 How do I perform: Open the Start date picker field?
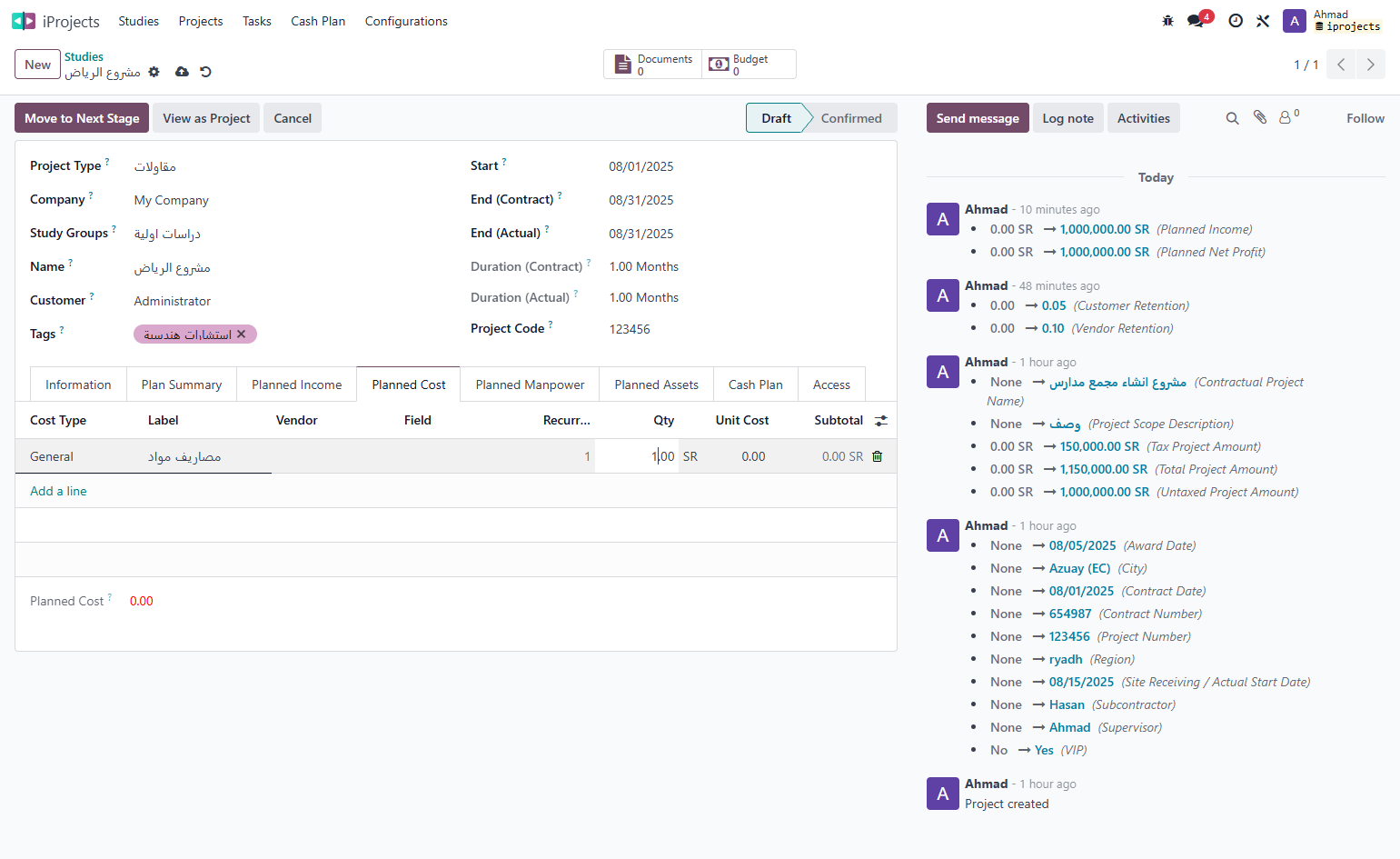point(745,167)
